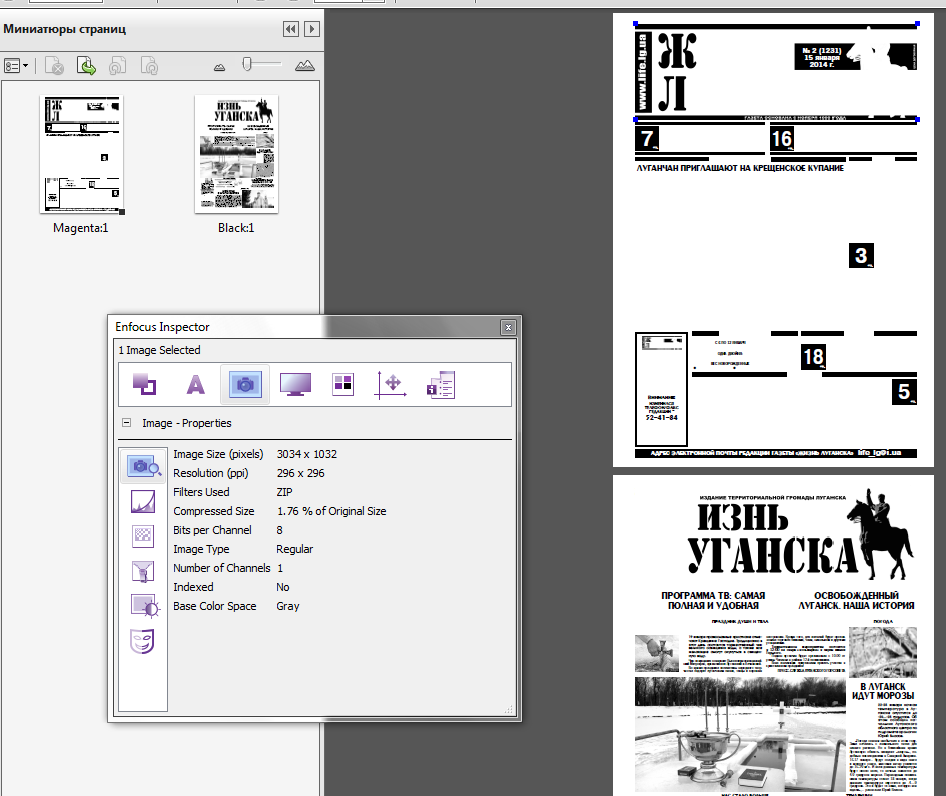Click the '296 x 296' resolution value

coord(300,473)
